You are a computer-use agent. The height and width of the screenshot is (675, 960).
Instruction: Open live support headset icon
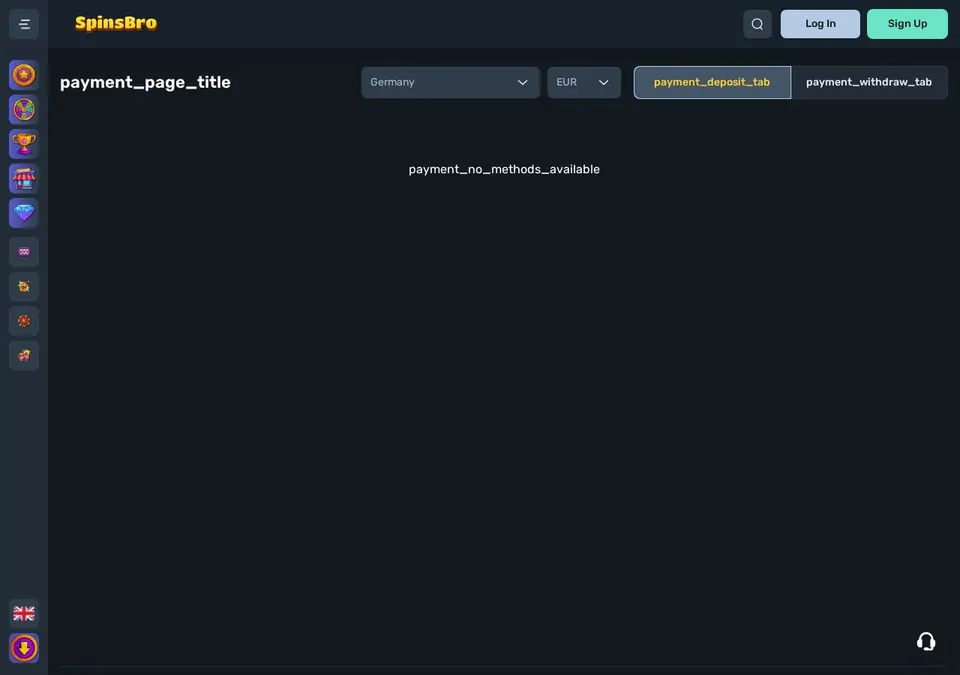tap(926, 641)
